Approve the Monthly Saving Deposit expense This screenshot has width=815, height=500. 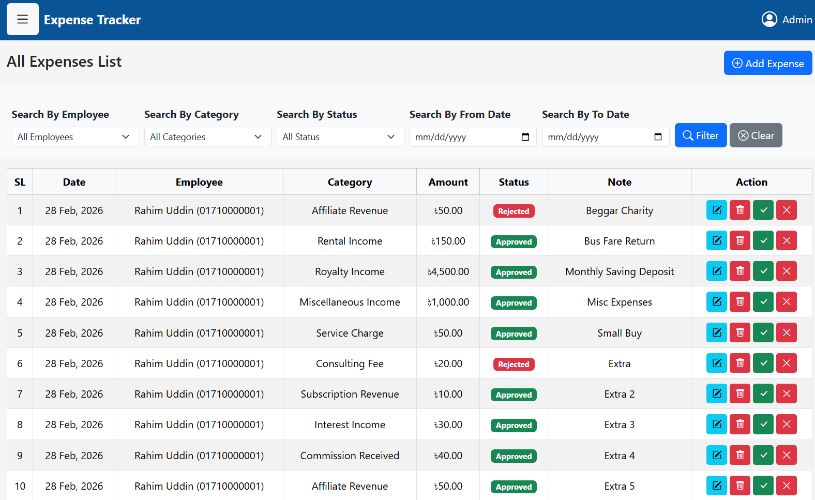(x=763, y=271)
